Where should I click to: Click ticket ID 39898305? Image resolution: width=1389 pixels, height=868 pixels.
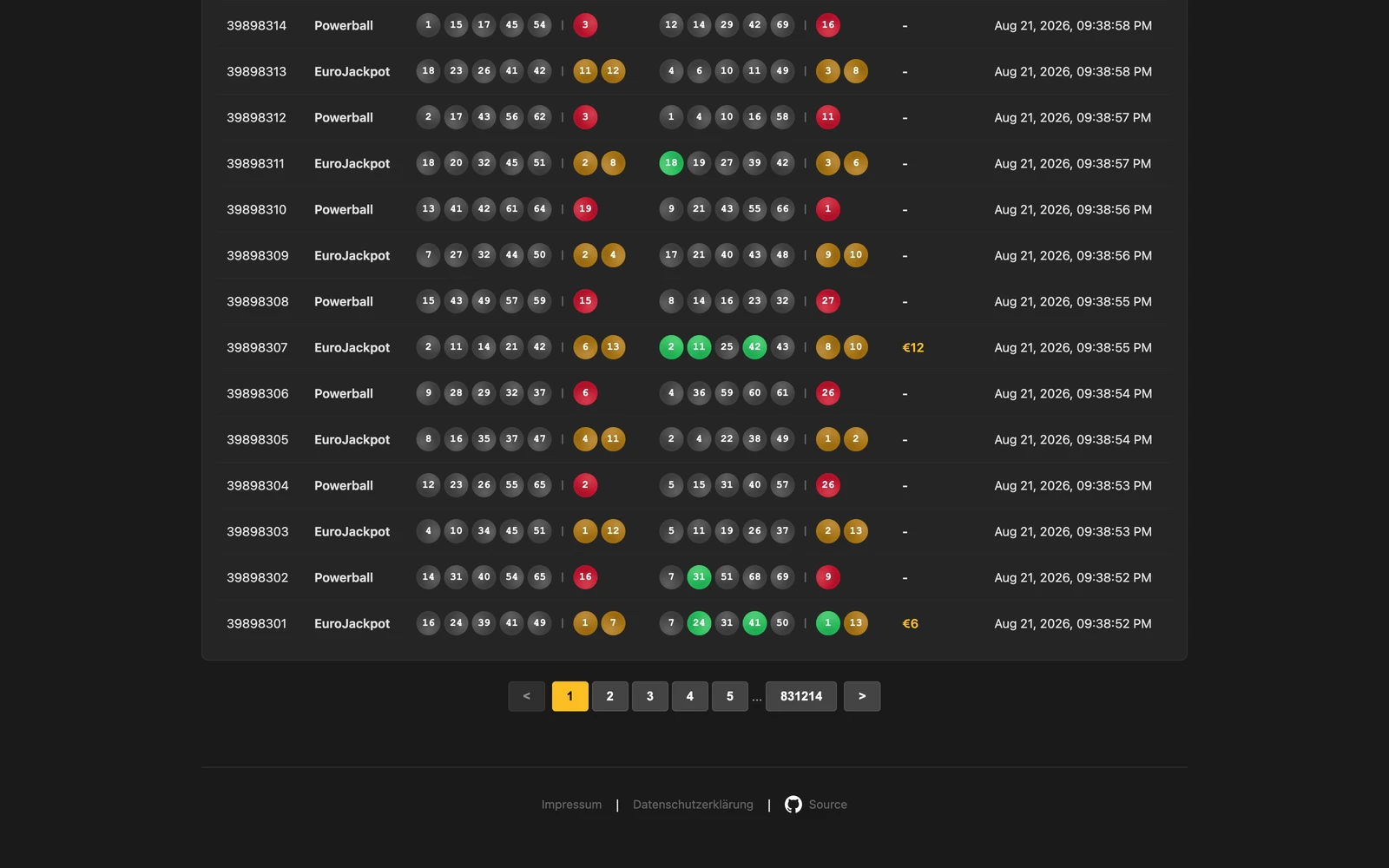click(258, 439)
